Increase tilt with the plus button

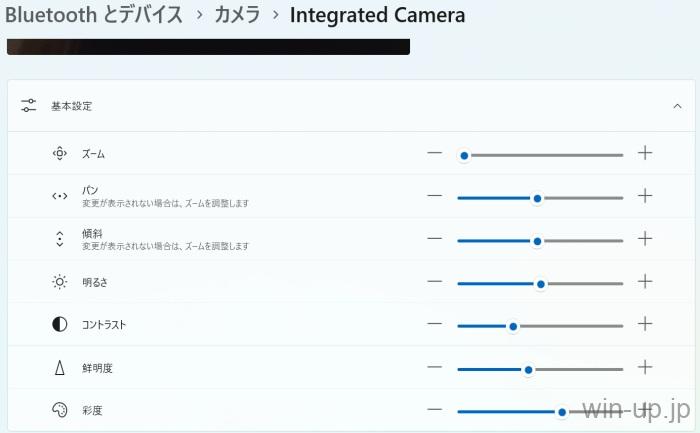(645, 239)
